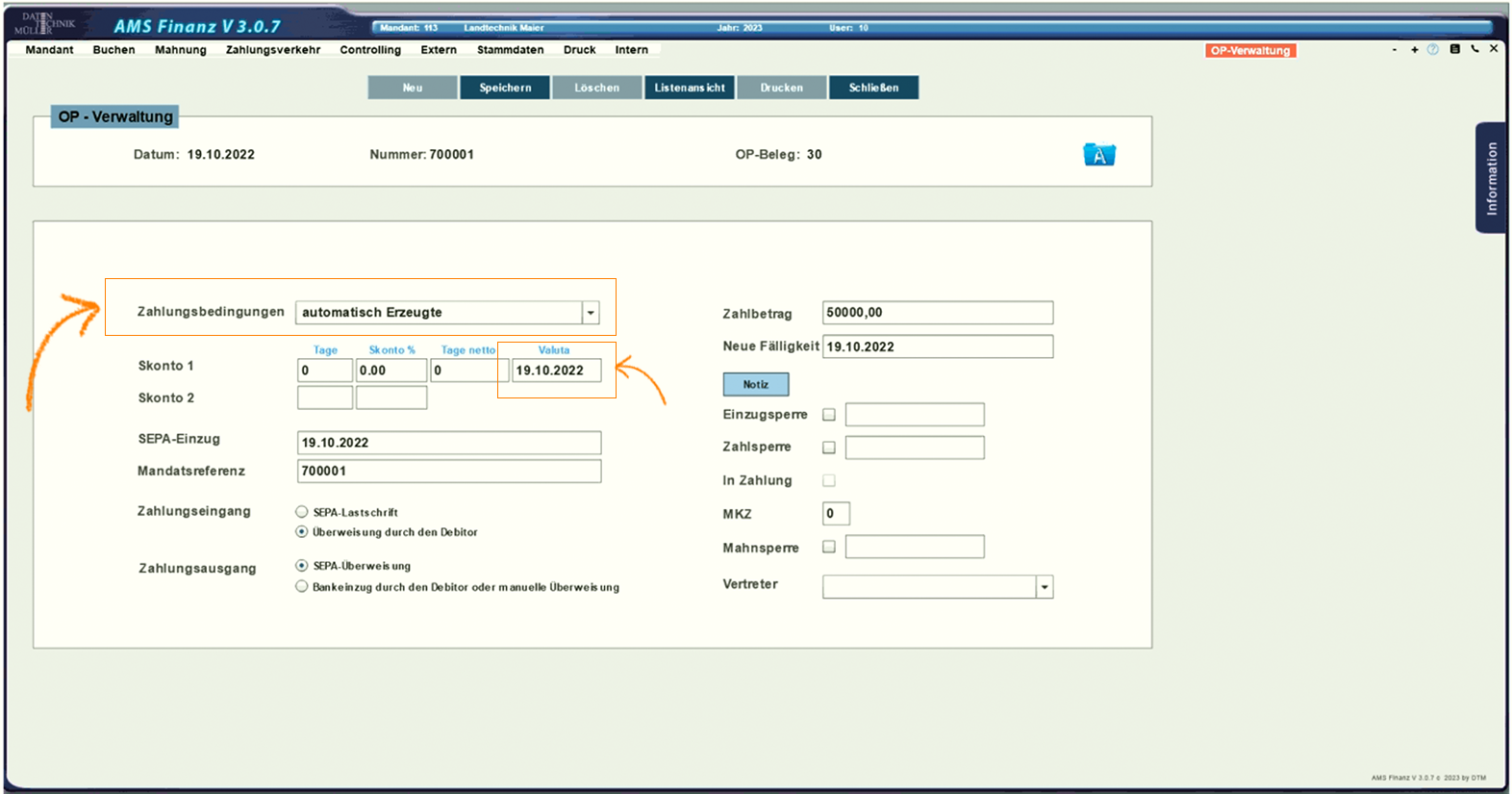Open the calculator icon in top bar
1512x794 pixels.
[1454, 49]
